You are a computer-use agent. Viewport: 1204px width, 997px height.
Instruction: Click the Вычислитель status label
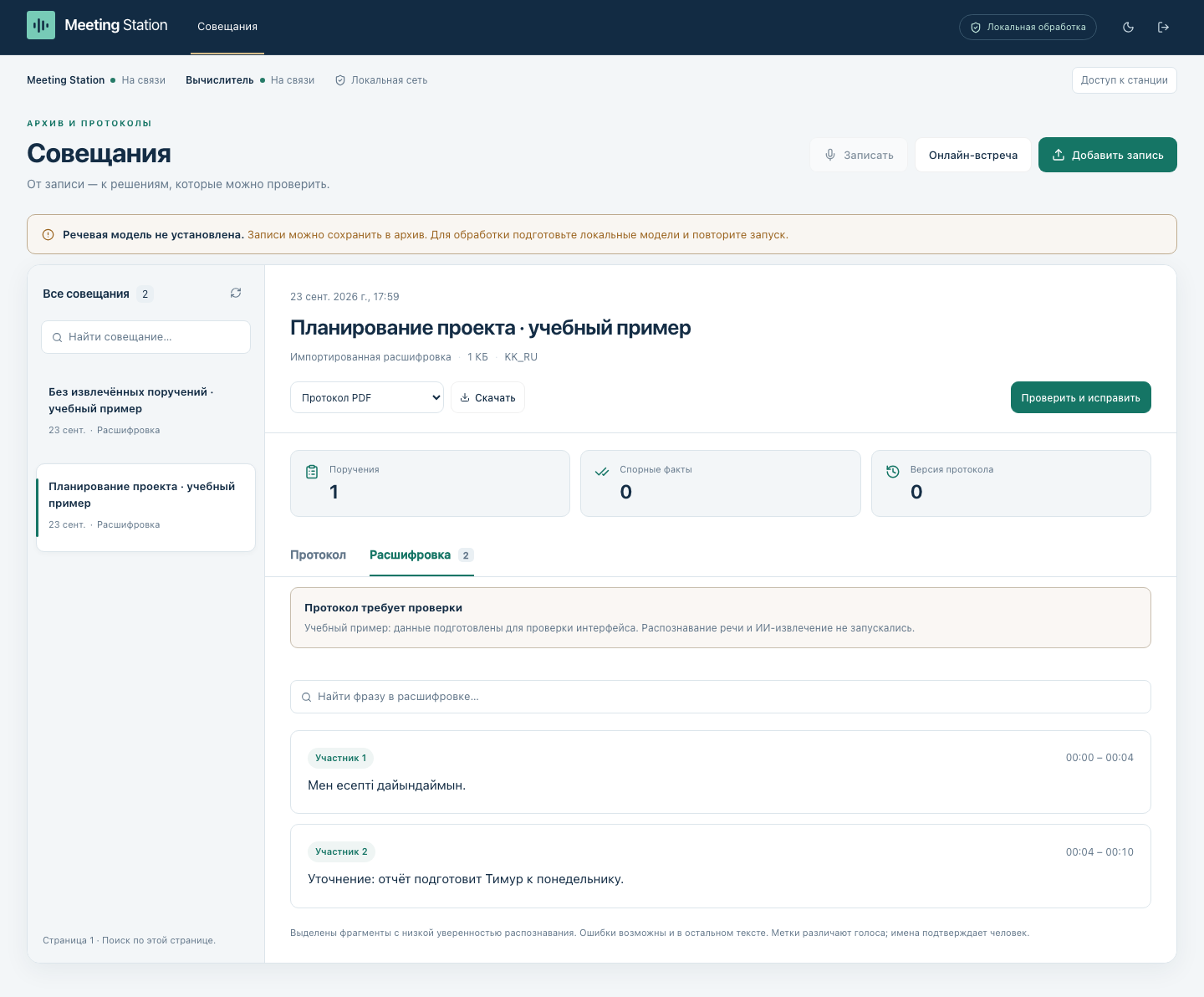pyautogui.click(x=220, y=80)
